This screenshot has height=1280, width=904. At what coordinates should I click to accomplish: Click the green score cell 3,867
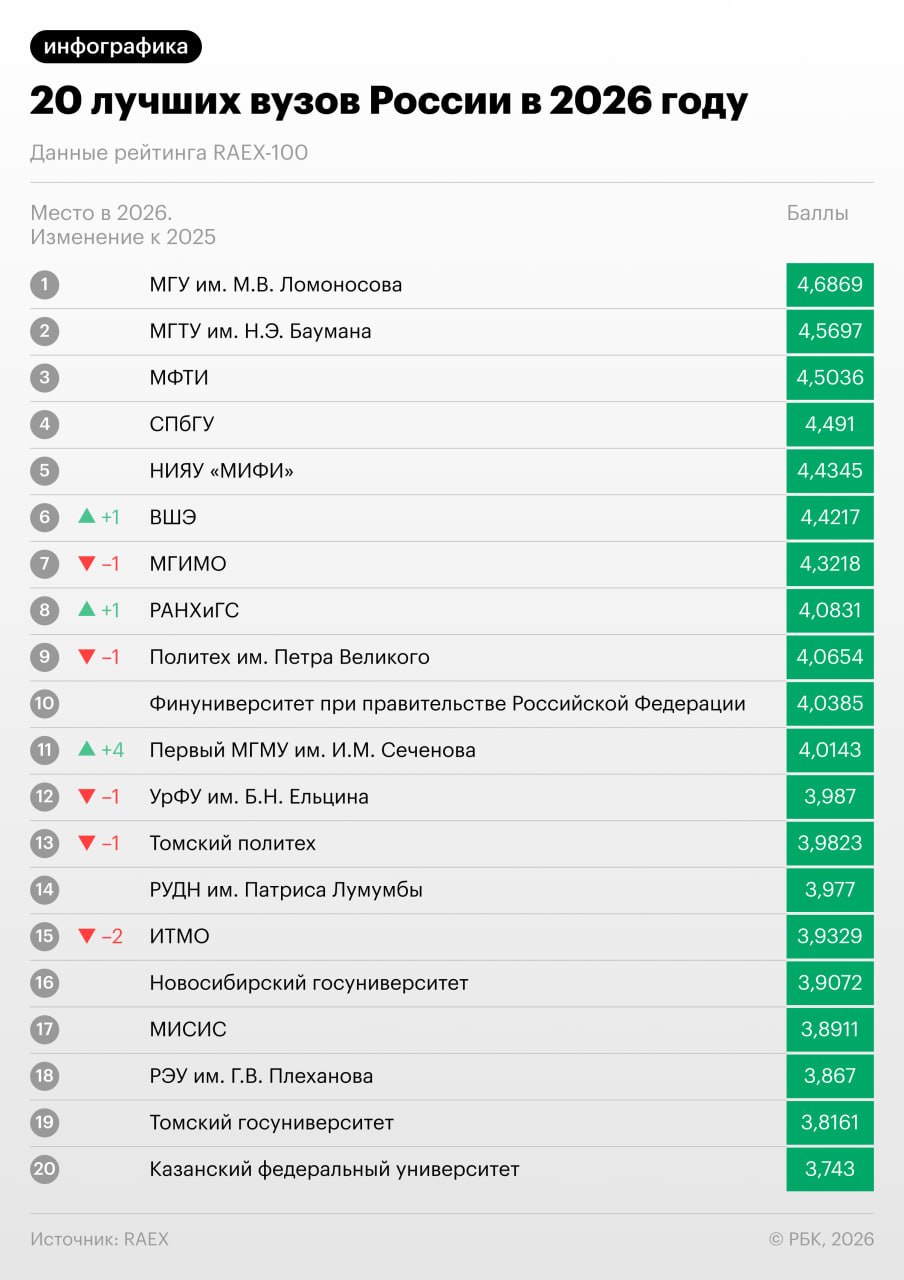pos(830,1076)
